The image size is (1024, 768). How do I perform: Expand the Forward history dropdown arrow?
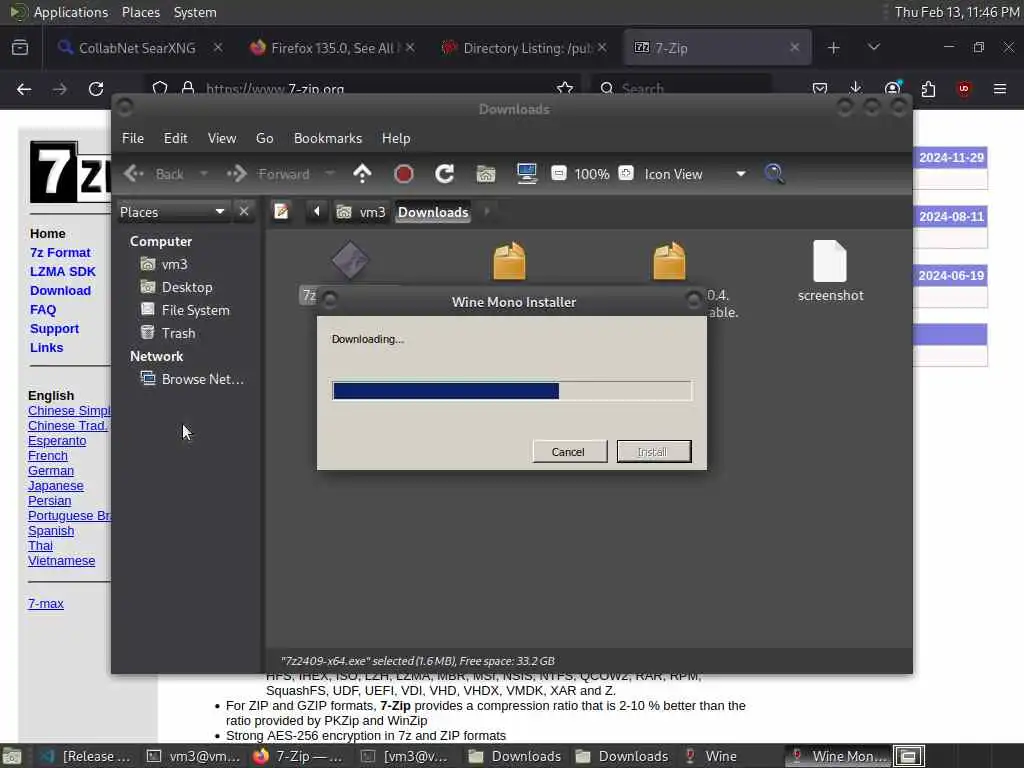click(330, 174)
